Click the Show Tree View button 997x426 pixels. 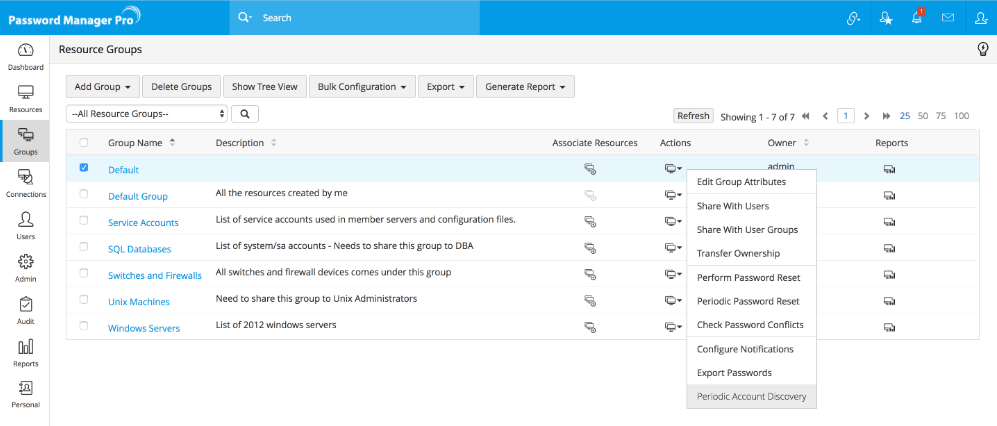pyautogui.click(x=264, y=87)
